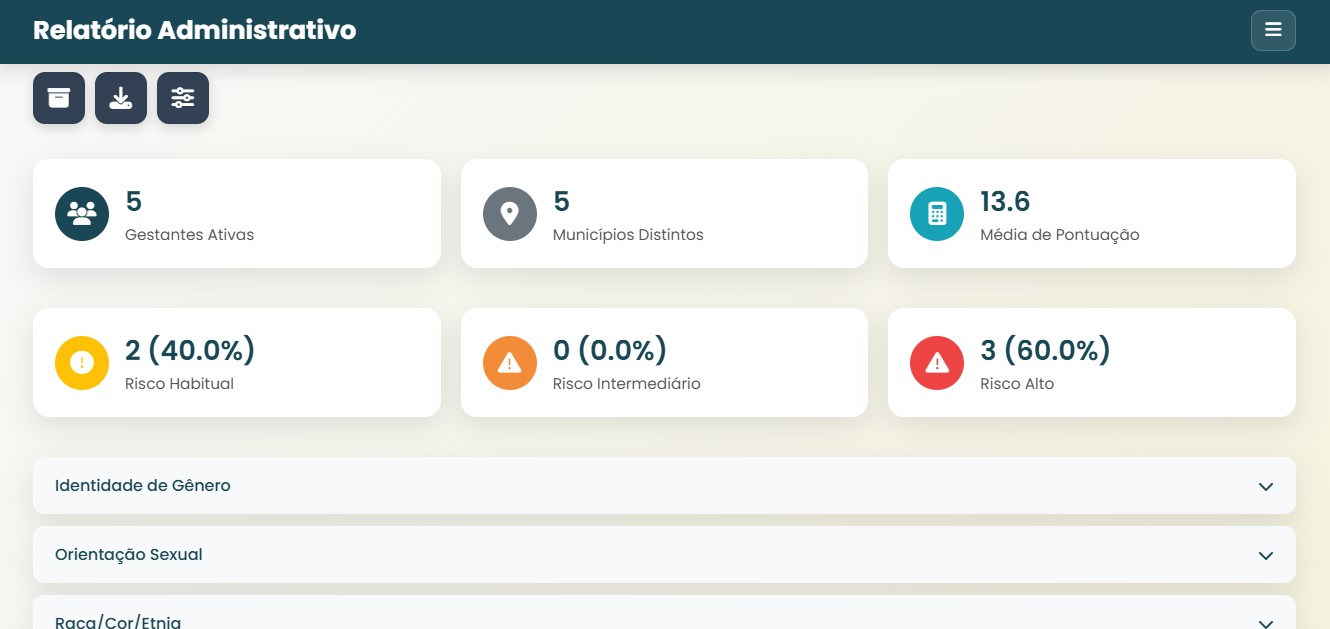Click the Gestantes Ativas people icon

[x=82, y=214]
